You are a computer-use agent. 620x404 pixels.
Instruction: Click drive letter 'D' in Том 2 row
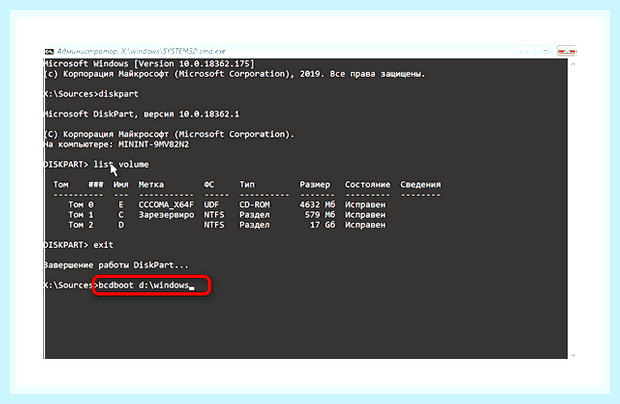pos(121,225)
